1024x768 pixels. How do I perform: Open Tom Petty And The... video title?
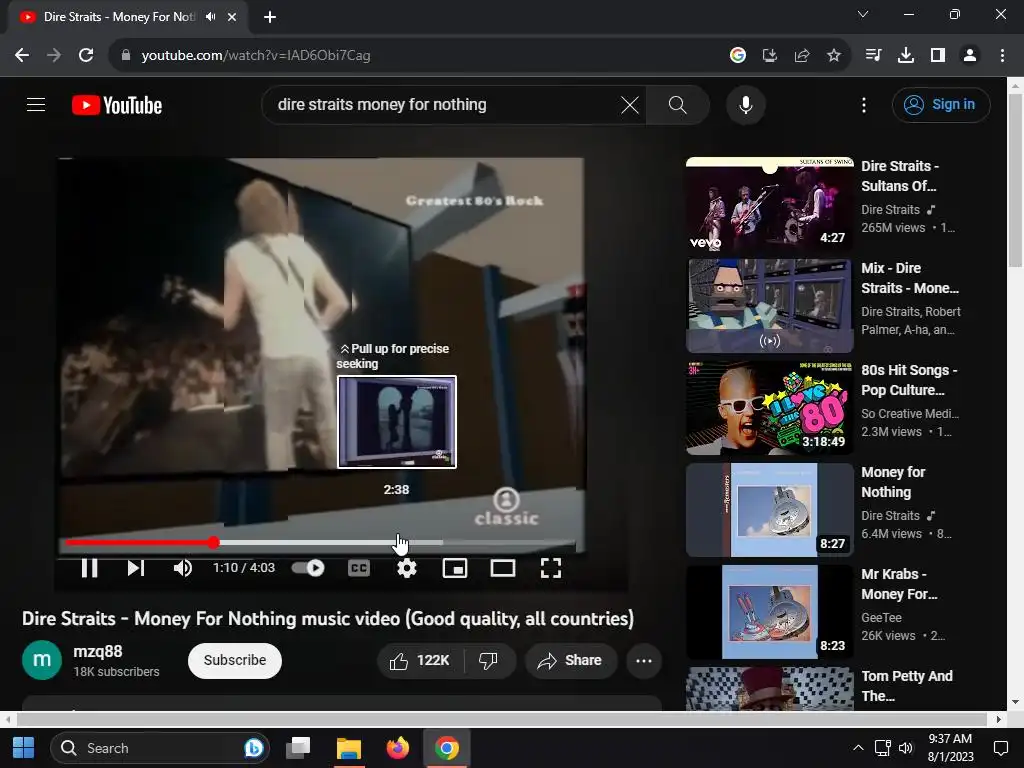(x=906, y=686)
